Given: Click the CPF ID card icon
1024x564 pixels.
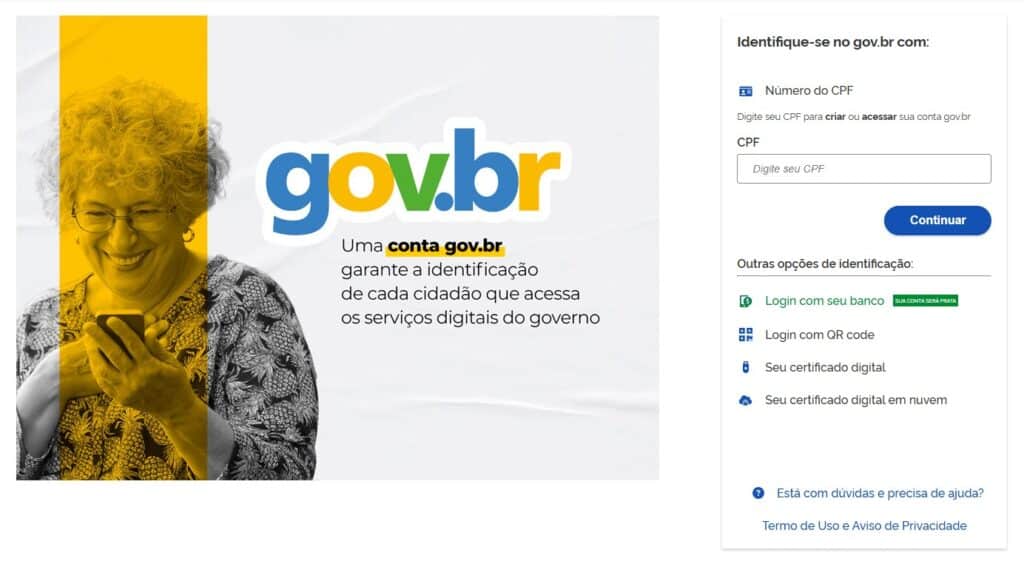Looking at the screenshot, I should point(745,91).
